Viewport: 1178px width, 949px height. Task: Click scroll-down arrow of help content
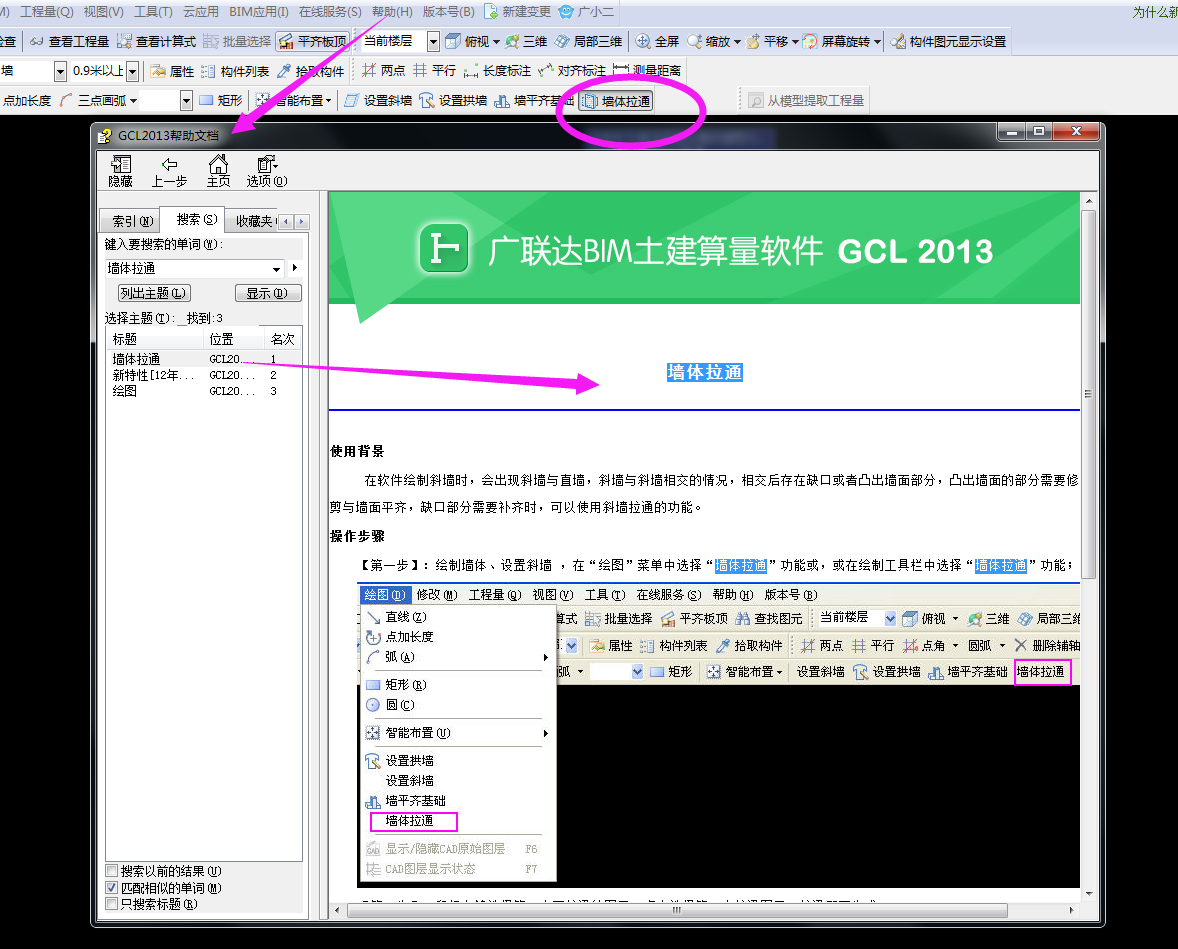[1089, 893]
